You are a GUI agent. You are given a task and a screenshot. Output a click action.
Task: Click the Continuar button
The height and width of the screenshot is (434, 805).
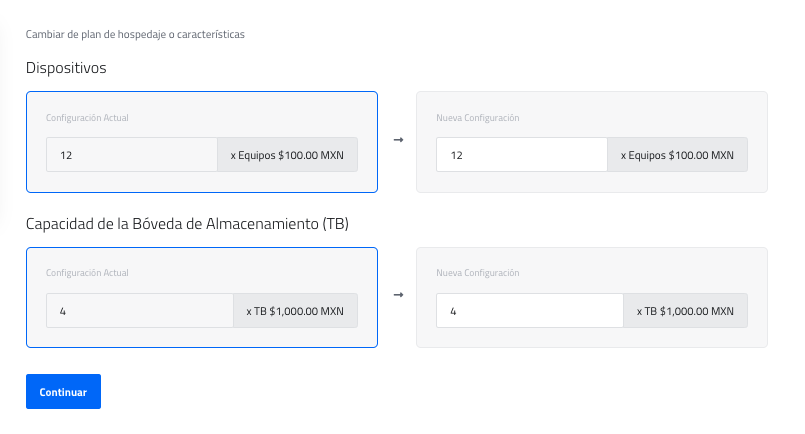(63, 392)
